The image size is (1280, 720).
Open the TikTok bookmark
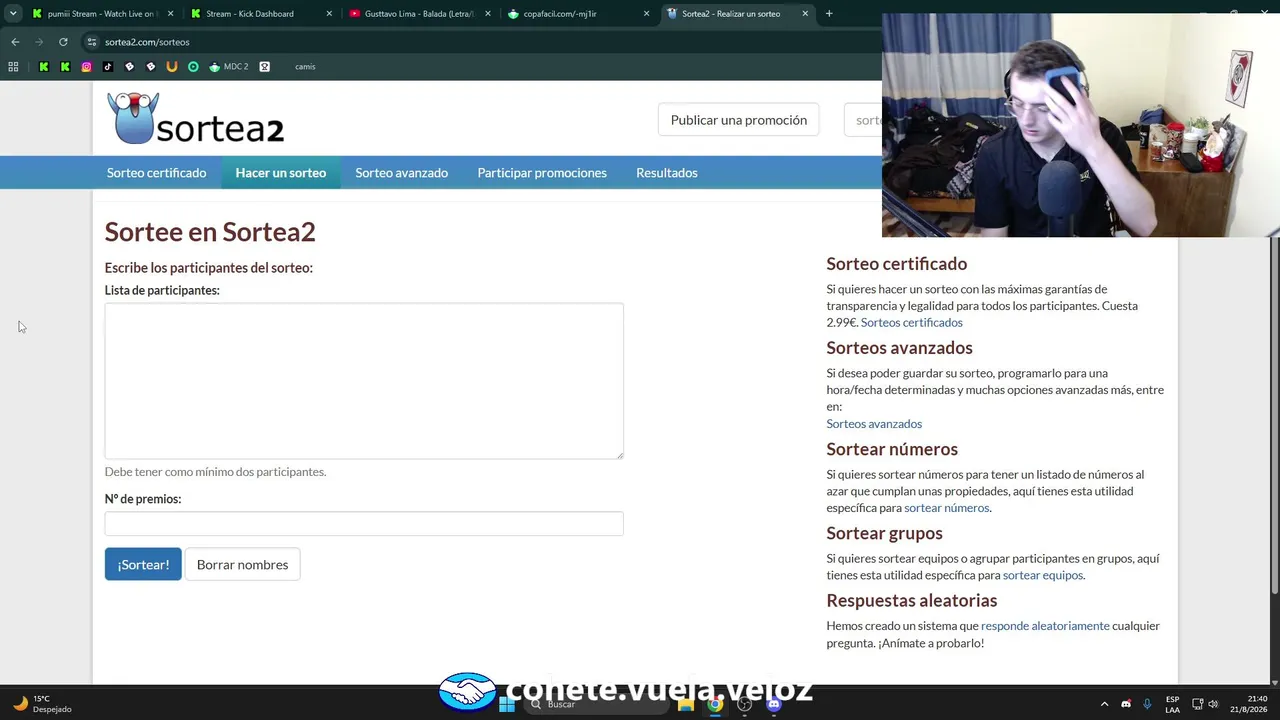(108, 67)
